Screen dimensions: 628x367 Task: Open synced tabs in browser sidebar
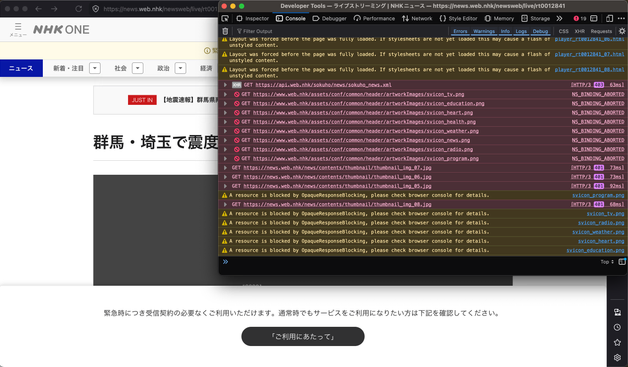pos(617,312)
